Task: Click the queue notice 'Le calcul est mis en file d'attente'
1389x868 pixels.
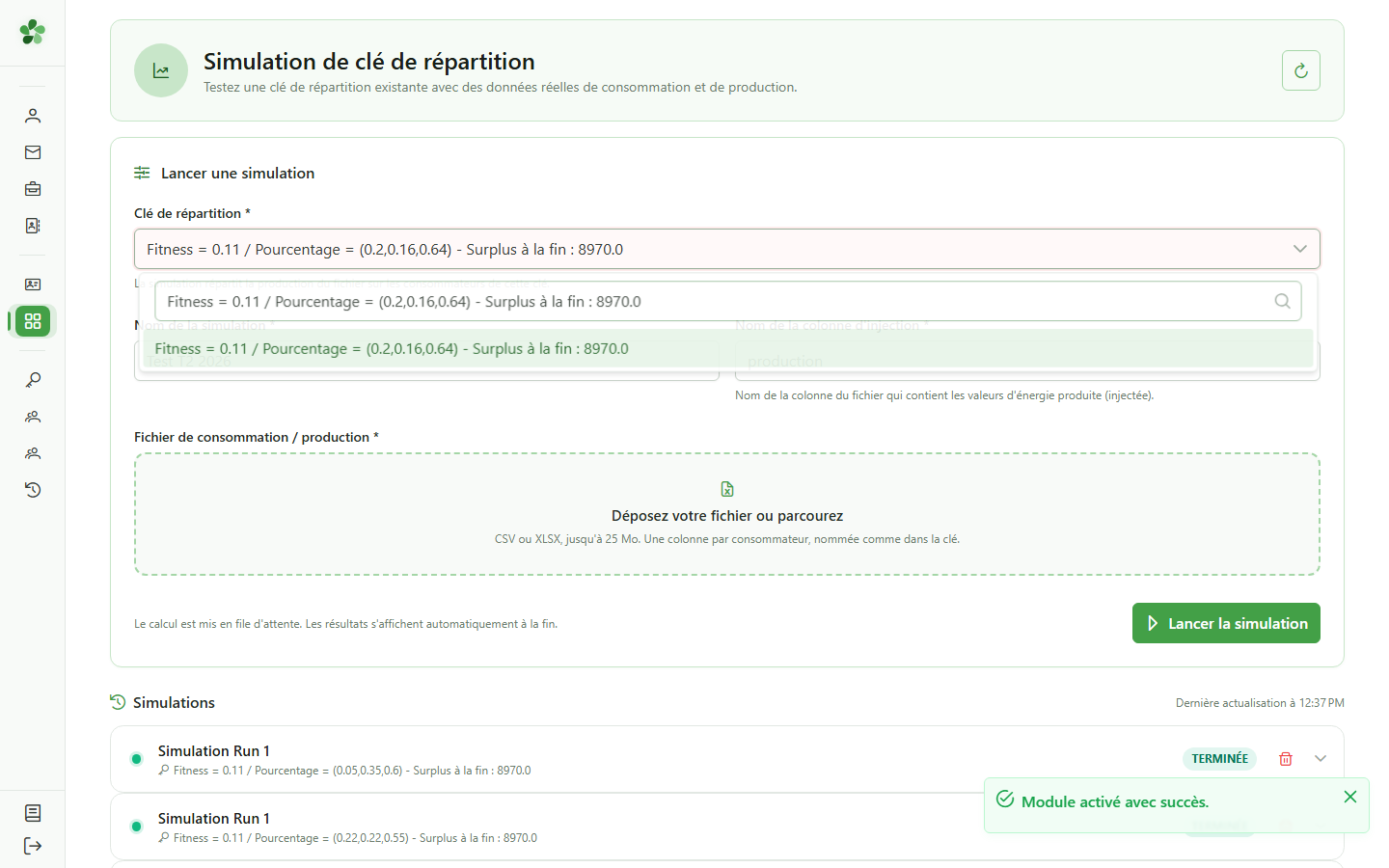Action: [x=345, y=624]
